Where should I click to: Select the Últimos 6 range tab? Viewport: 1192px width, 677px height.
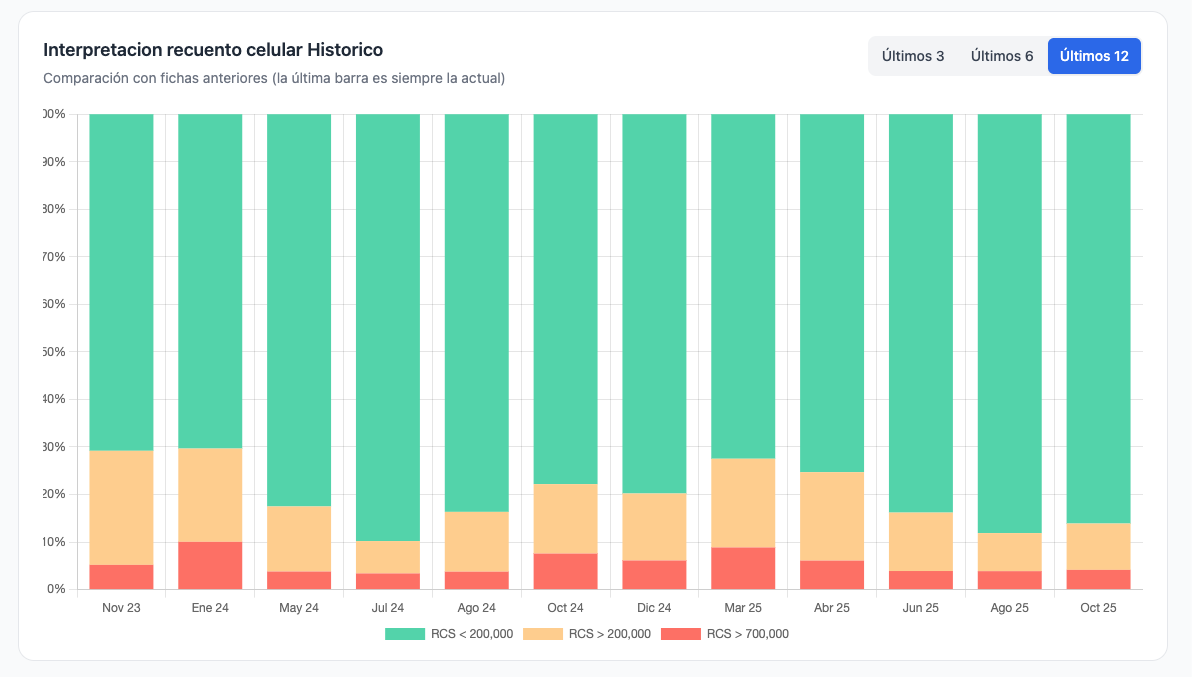[x=1002, y=56]
